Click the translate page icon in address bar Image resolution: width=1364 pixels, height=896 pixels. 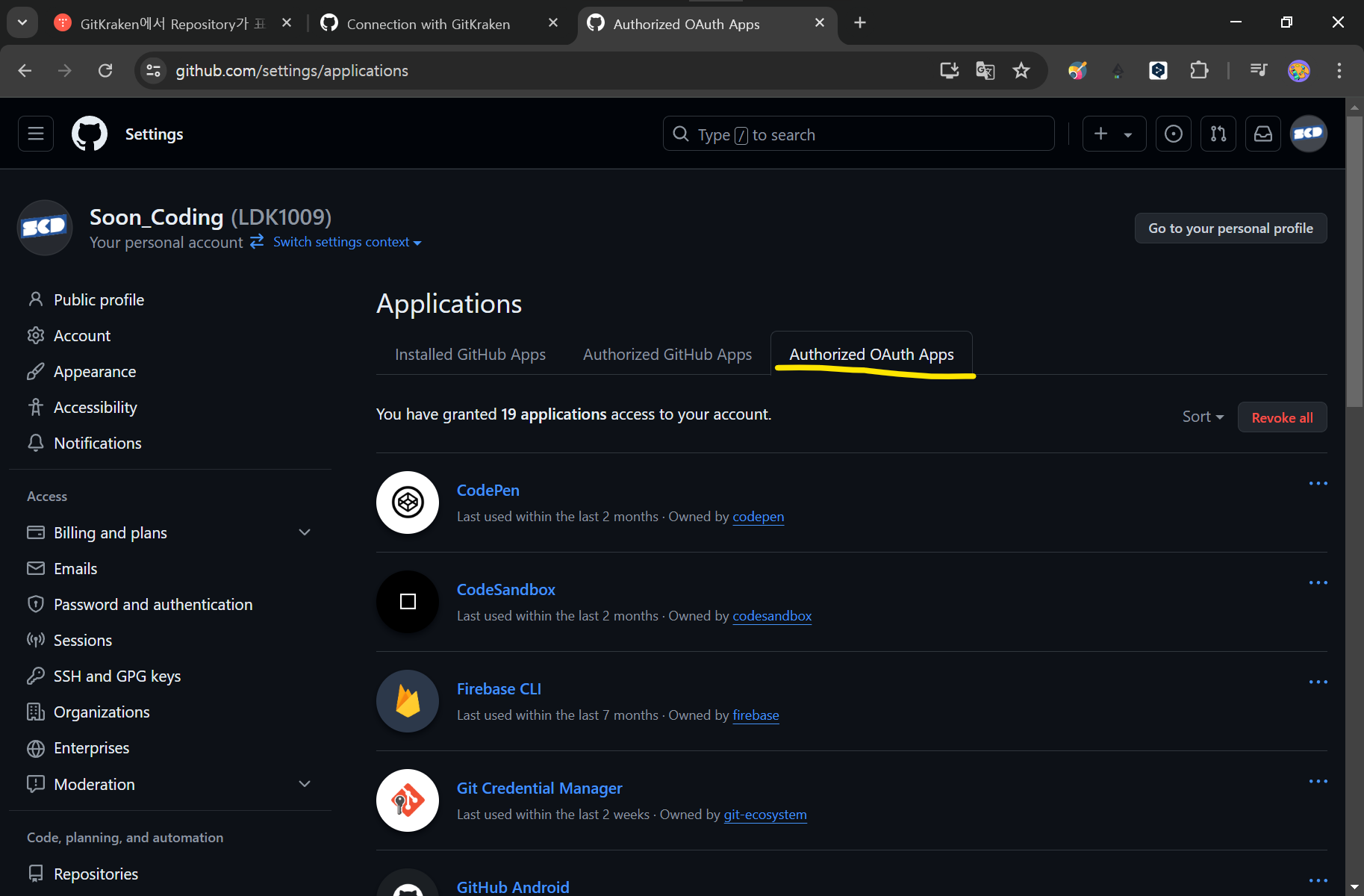[985, 70]
